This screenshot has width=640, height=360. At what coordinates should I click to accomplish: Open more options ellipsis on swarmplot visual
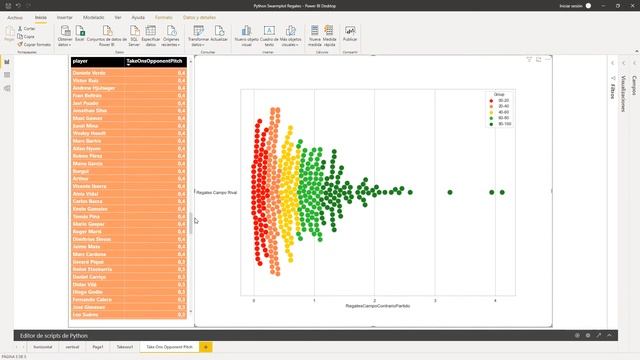[x=548, y=60]
